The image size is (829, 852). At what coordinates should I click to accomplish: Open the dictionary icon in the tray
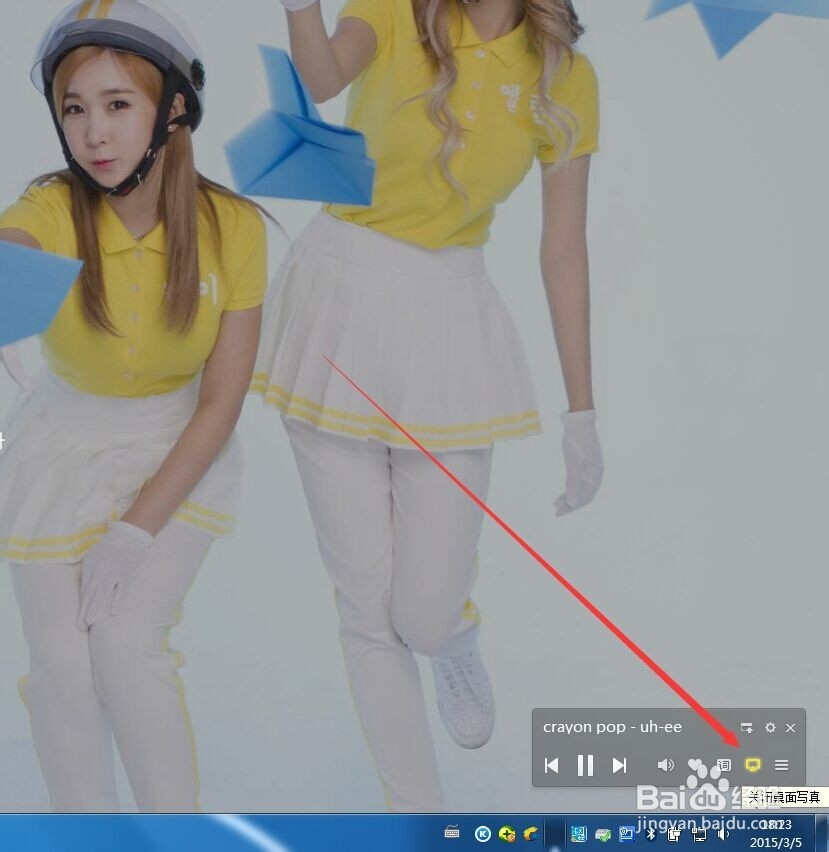click(578, 835)
